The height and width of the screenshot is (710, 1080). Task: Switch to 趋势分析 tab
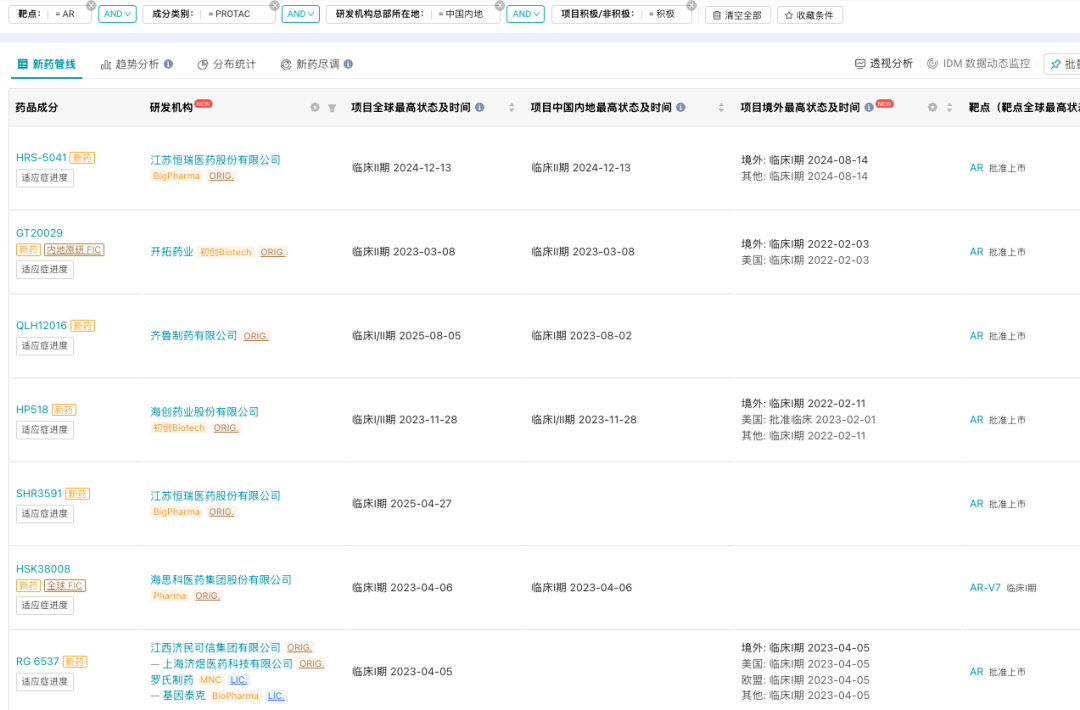tap(136, 64)
